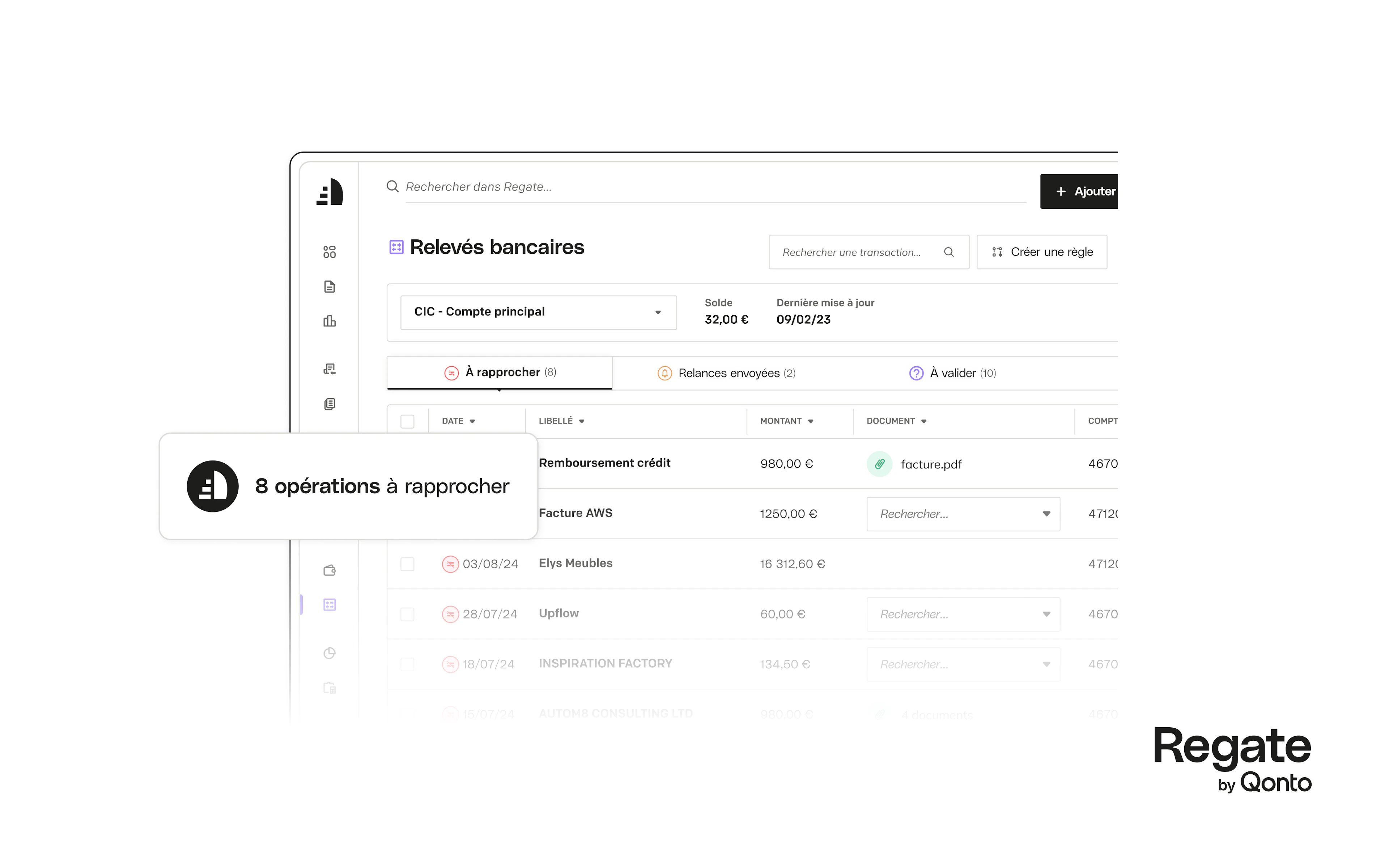Tick the checkbox for the Elys Meubles row
The height and width of the screenshot is (868, 1389).
[x=408, y=564]
